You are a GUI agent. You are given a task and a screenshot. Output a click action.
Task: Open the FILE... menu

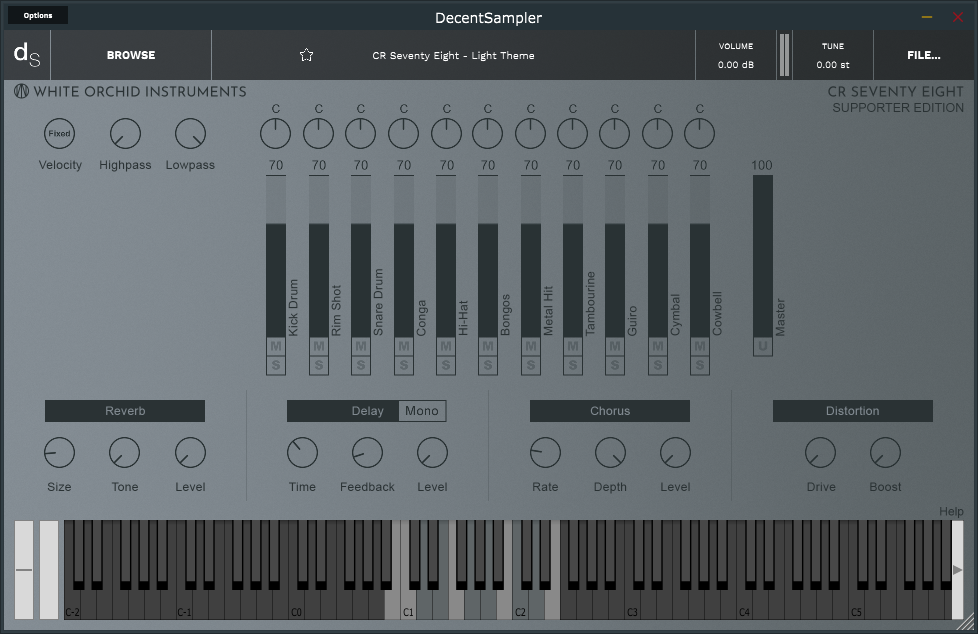tap(924, 55)
